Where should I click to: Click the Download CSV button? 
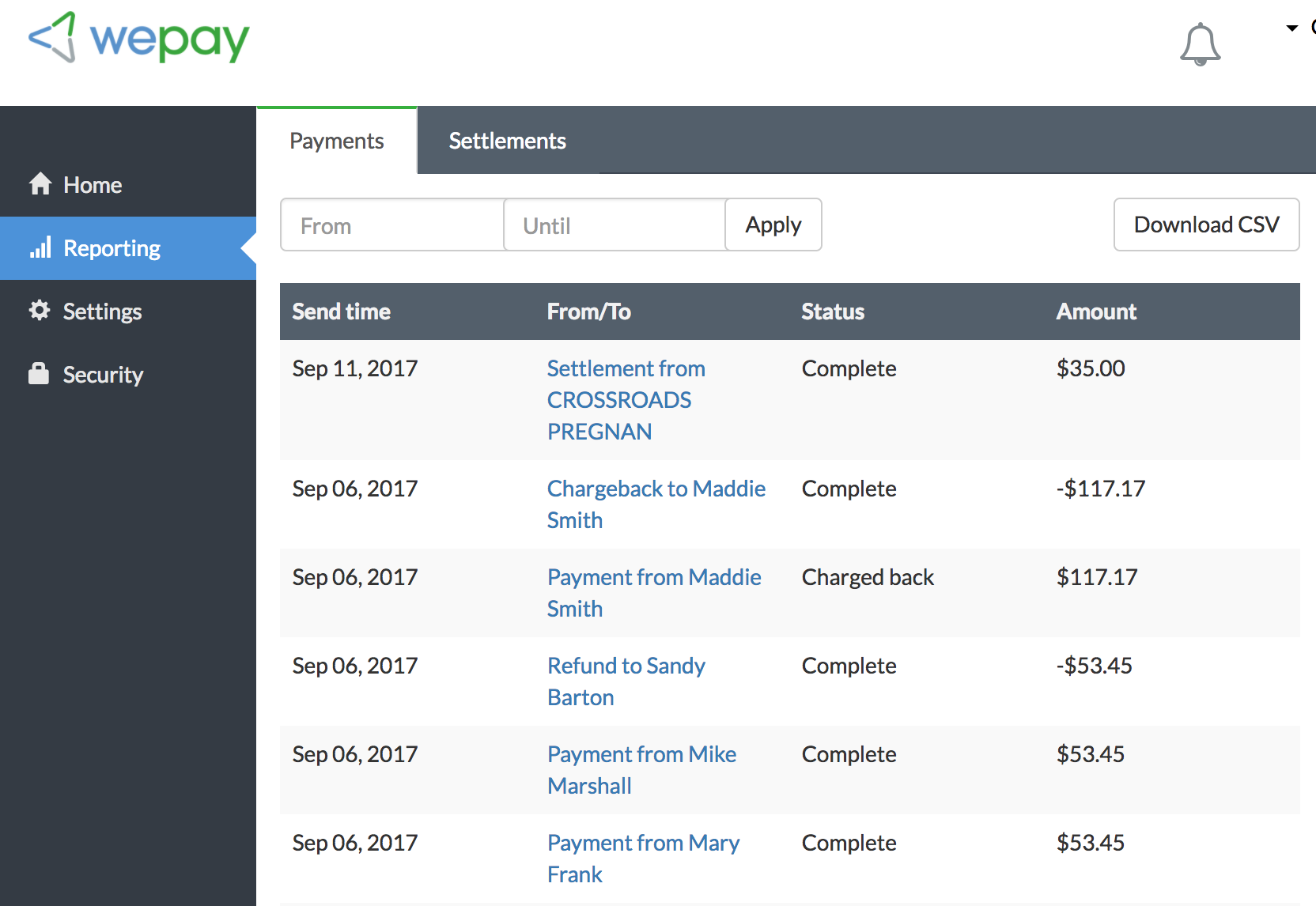click(x=1206, y=225)
